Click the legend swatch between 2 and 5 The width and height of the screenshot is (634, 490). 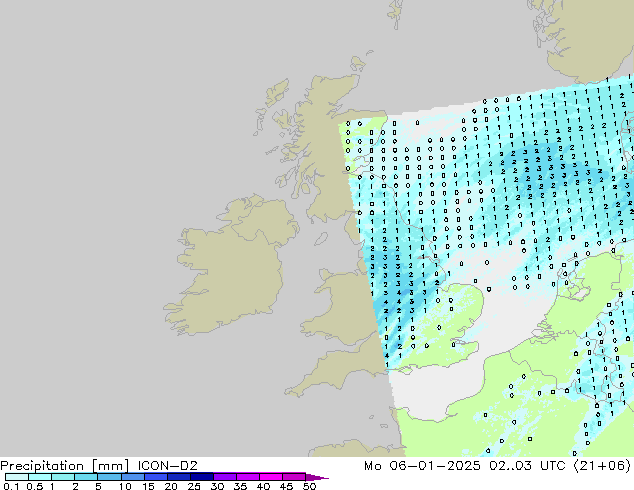click(86, 477)
